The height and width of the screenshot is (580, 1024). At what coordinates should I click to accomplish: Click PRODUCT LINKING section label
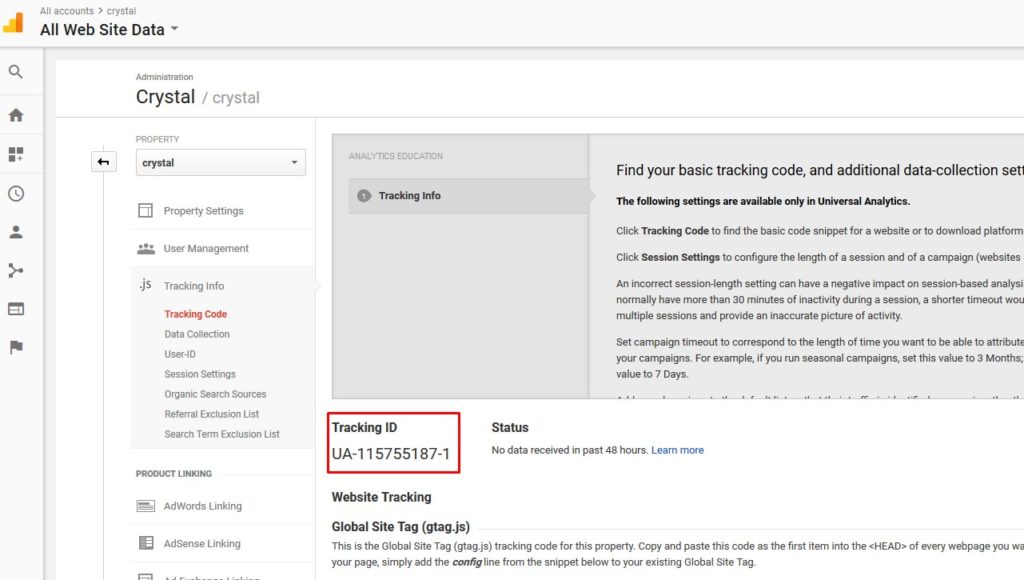coord(173,474)
